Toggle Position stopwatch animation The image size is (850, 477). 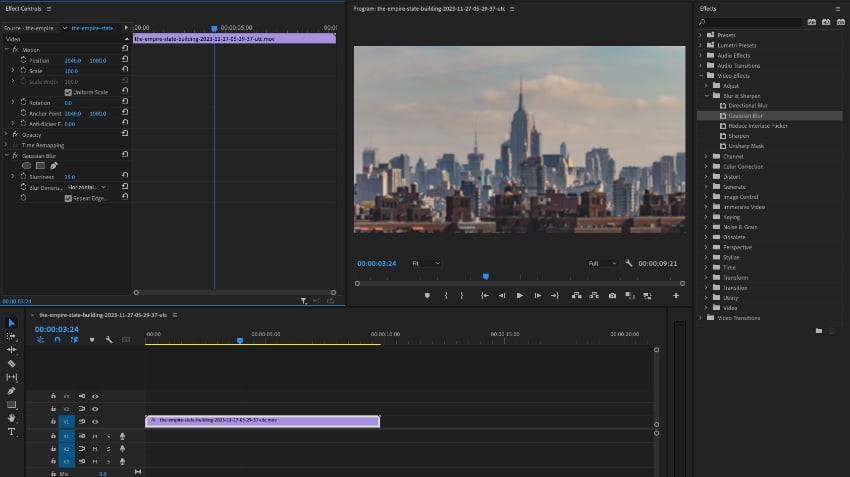pyautogui.click(x=23, y=60)
